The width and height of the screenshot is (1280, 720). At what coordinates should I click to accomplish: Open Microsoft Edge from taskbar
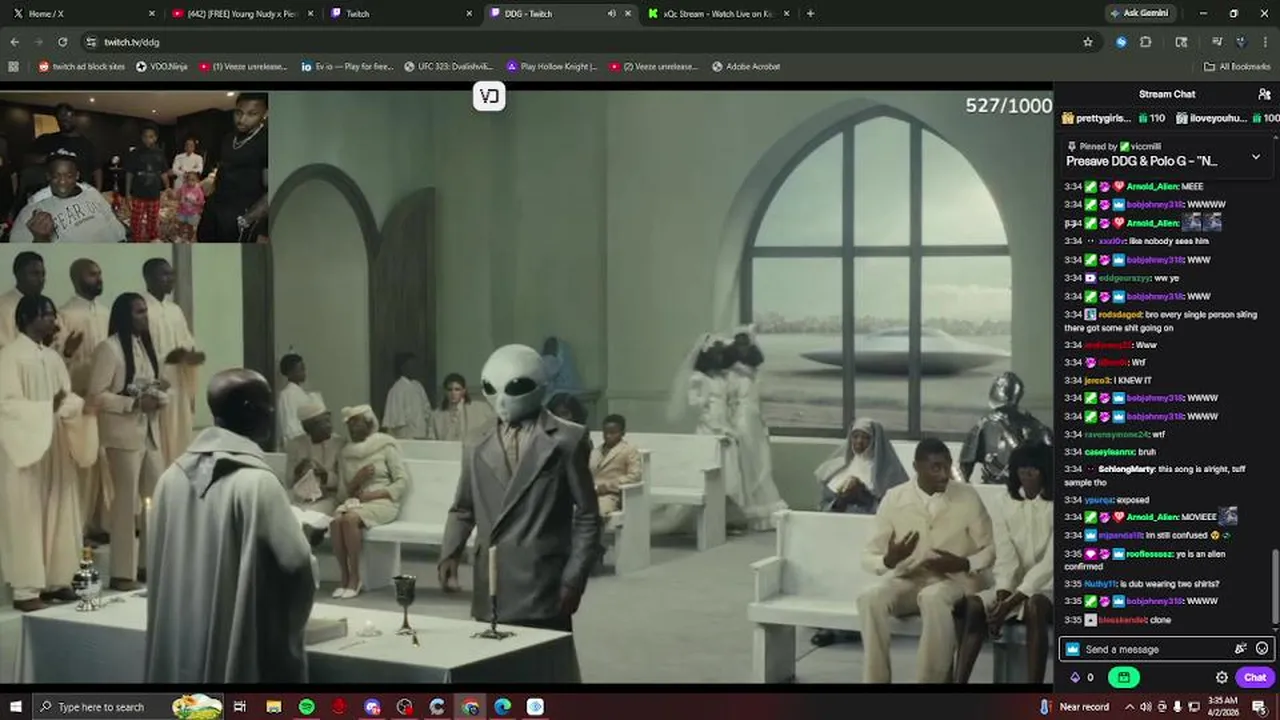tap(502, 706)
